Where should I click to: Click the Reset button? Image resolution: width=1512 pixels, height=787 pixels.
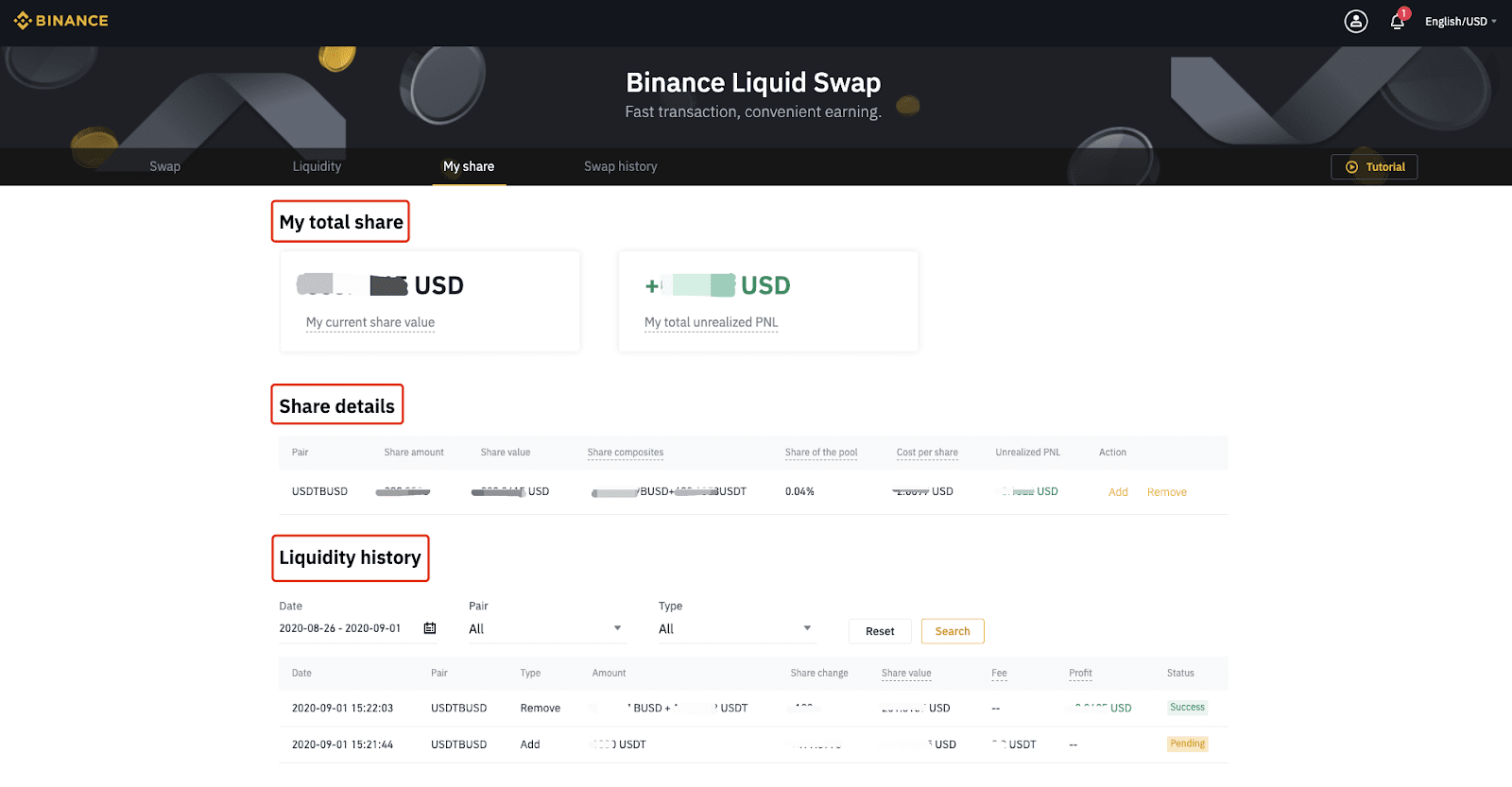880,631
